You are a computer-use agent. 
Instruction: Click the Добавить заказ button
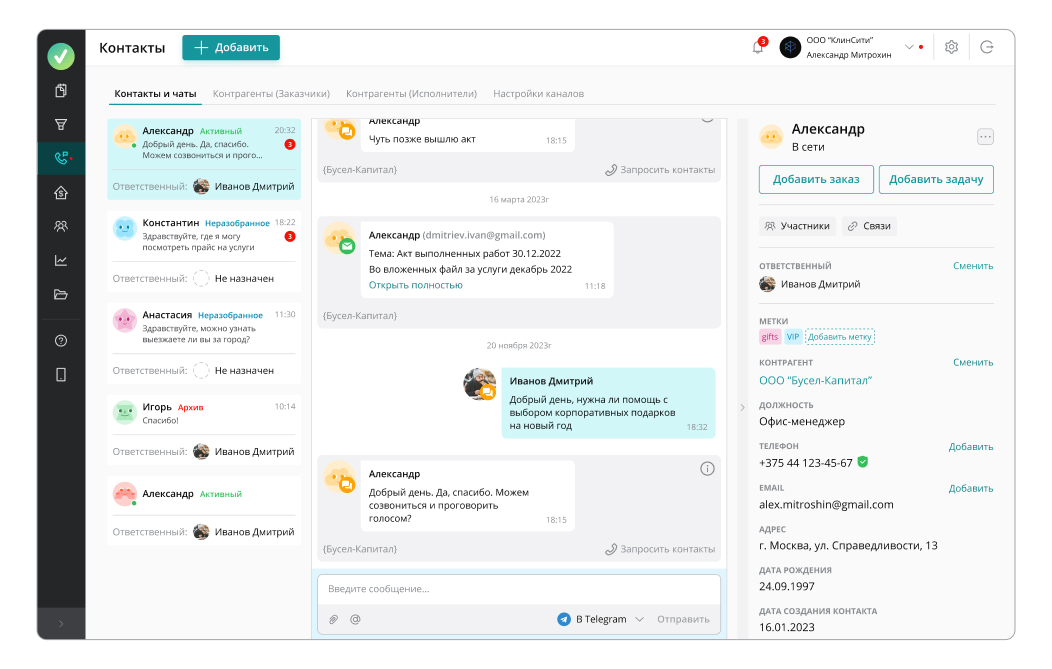(816, 179)
